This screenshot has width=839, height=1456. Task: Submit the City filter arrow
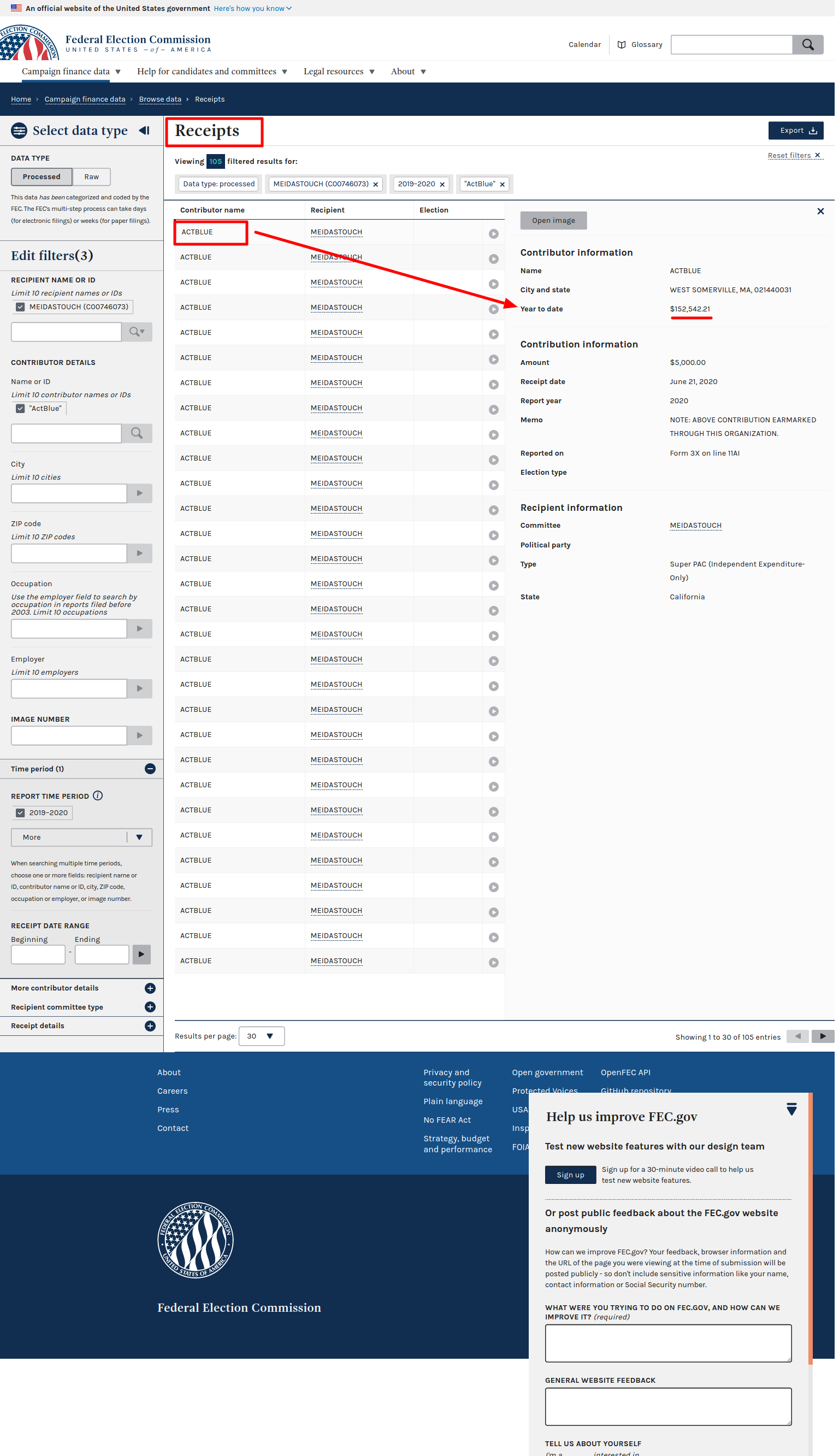pos(139,493)
